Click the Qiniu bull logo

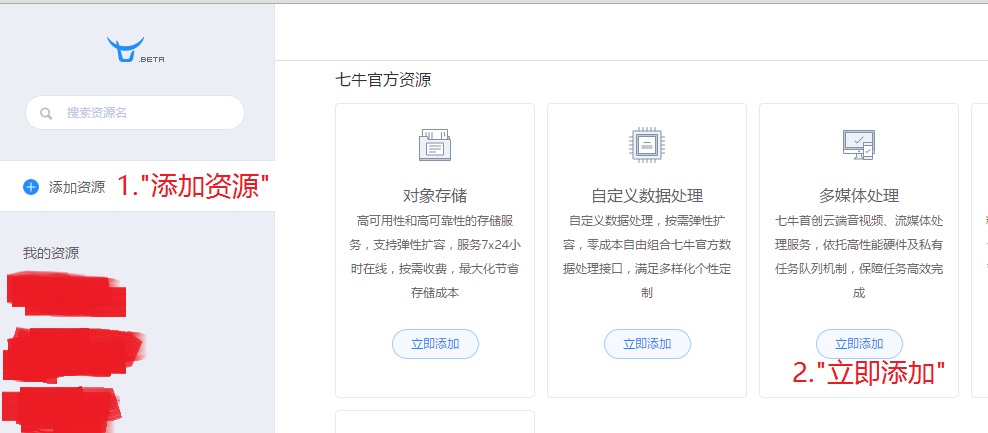[125, 49]
